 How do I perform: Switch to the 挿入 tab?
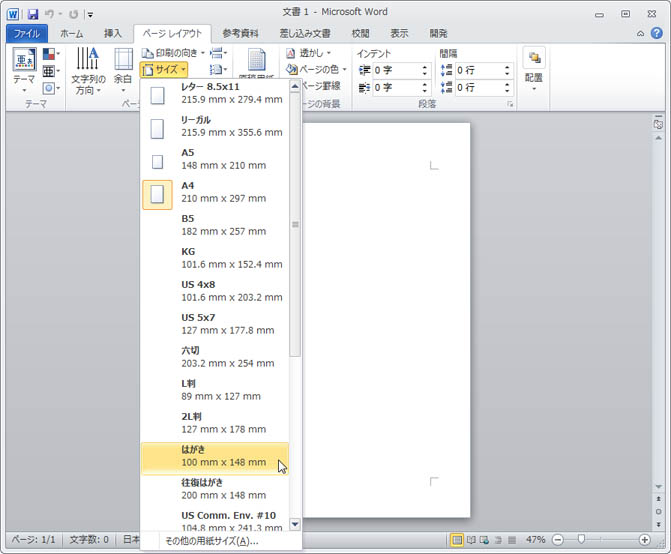pos(113,33)
